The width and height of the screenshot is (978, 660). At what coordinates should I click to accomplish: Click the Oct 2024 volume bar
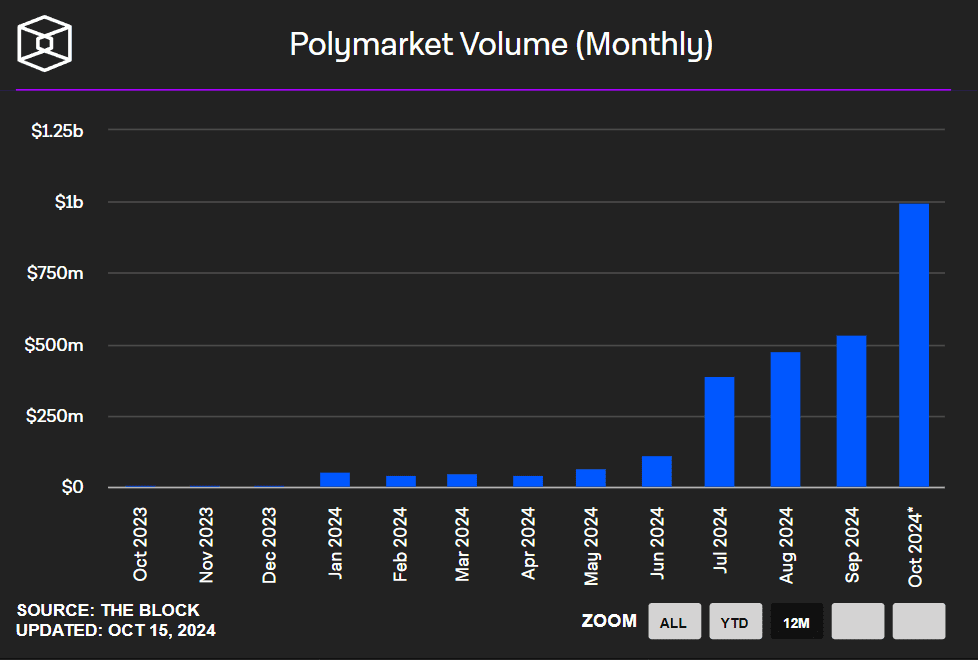(x=914, y=345)
